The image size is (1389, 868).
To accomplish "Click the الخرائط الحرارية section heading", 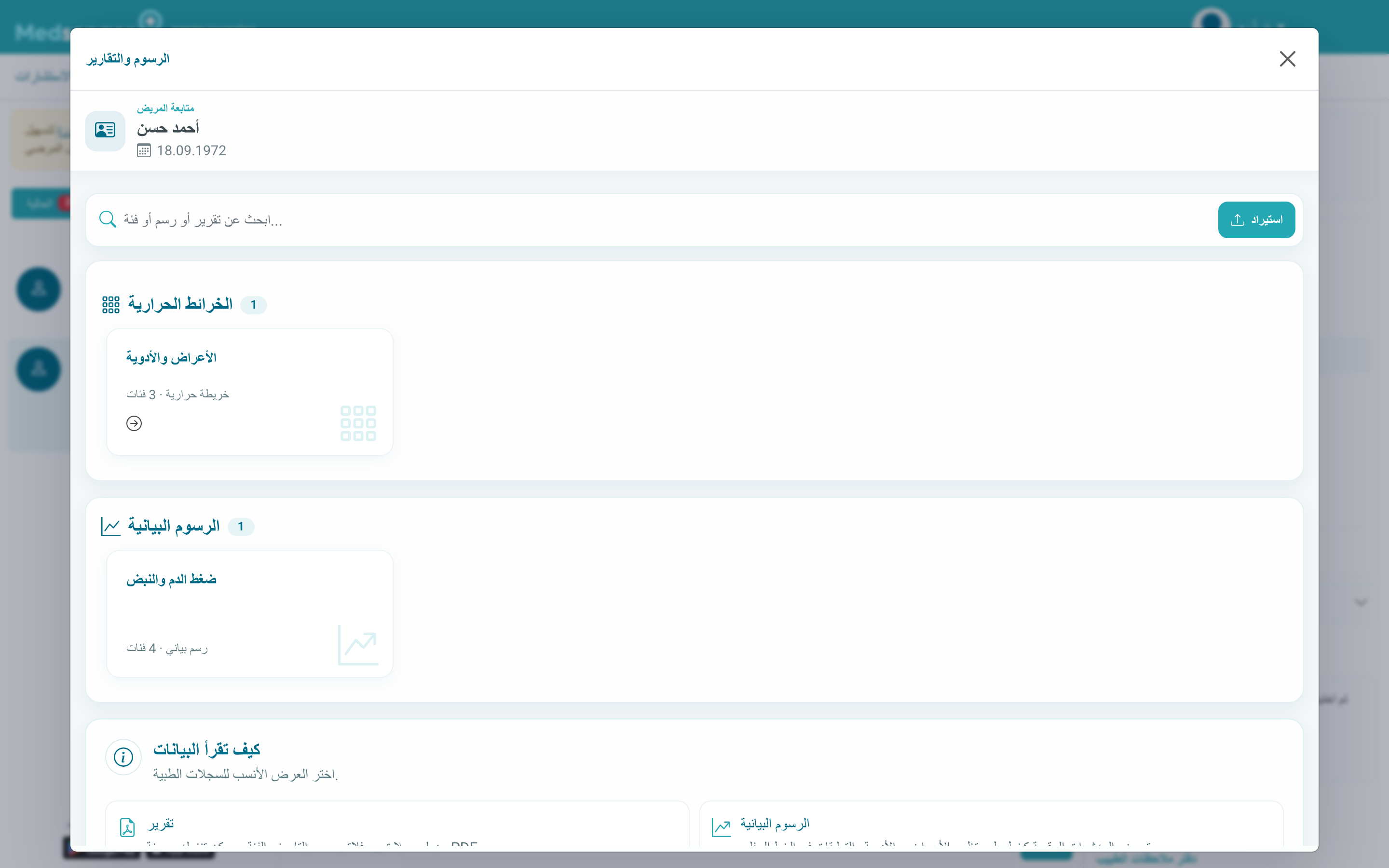I will pos(180,304).
